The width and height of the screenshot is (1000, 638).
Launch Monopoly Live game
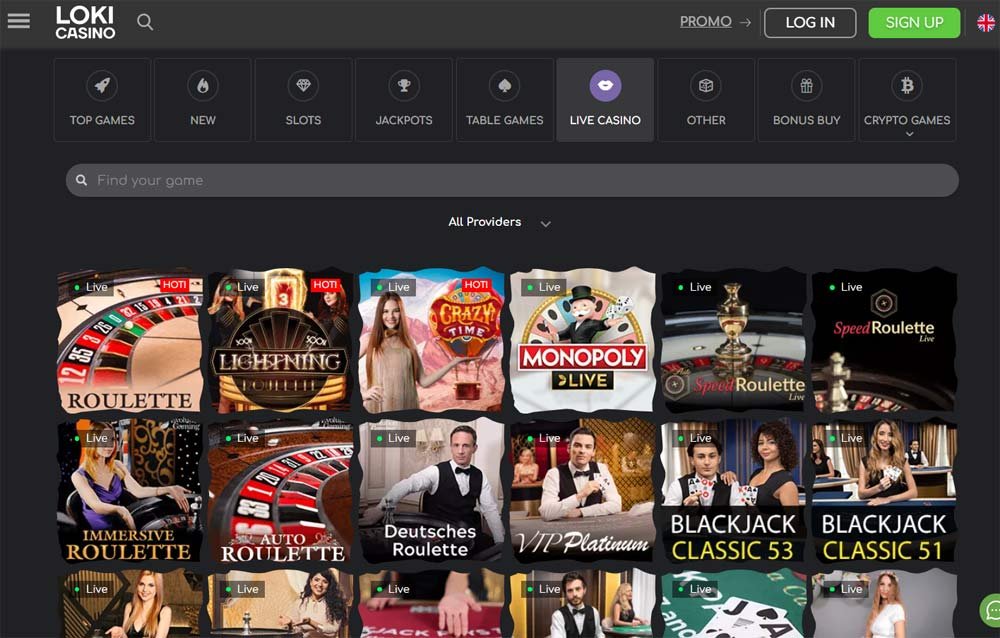tap(583, 341)
